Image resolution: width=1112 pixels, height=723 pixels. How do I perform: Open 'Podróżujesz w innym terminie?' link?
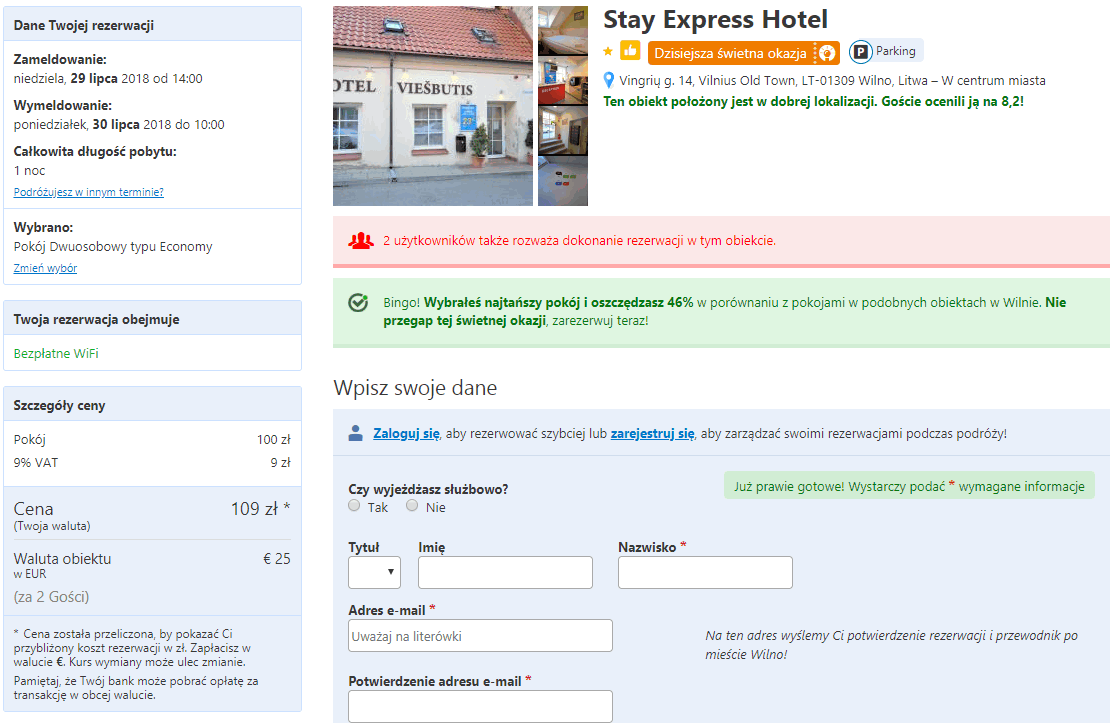point(89,192)
